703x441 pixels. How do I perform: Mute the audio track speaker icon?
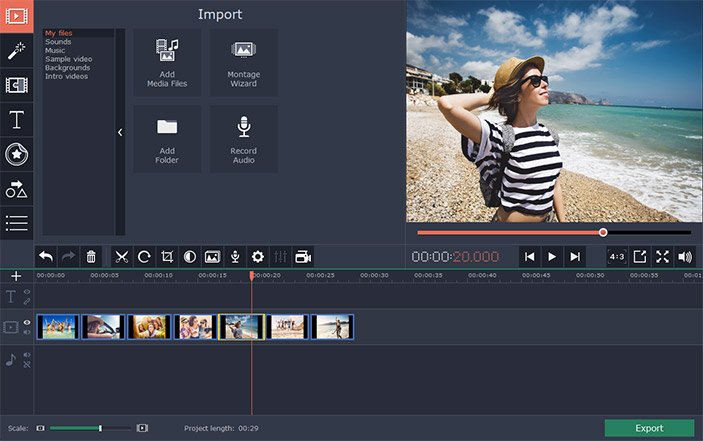click(x=27, y=355)
